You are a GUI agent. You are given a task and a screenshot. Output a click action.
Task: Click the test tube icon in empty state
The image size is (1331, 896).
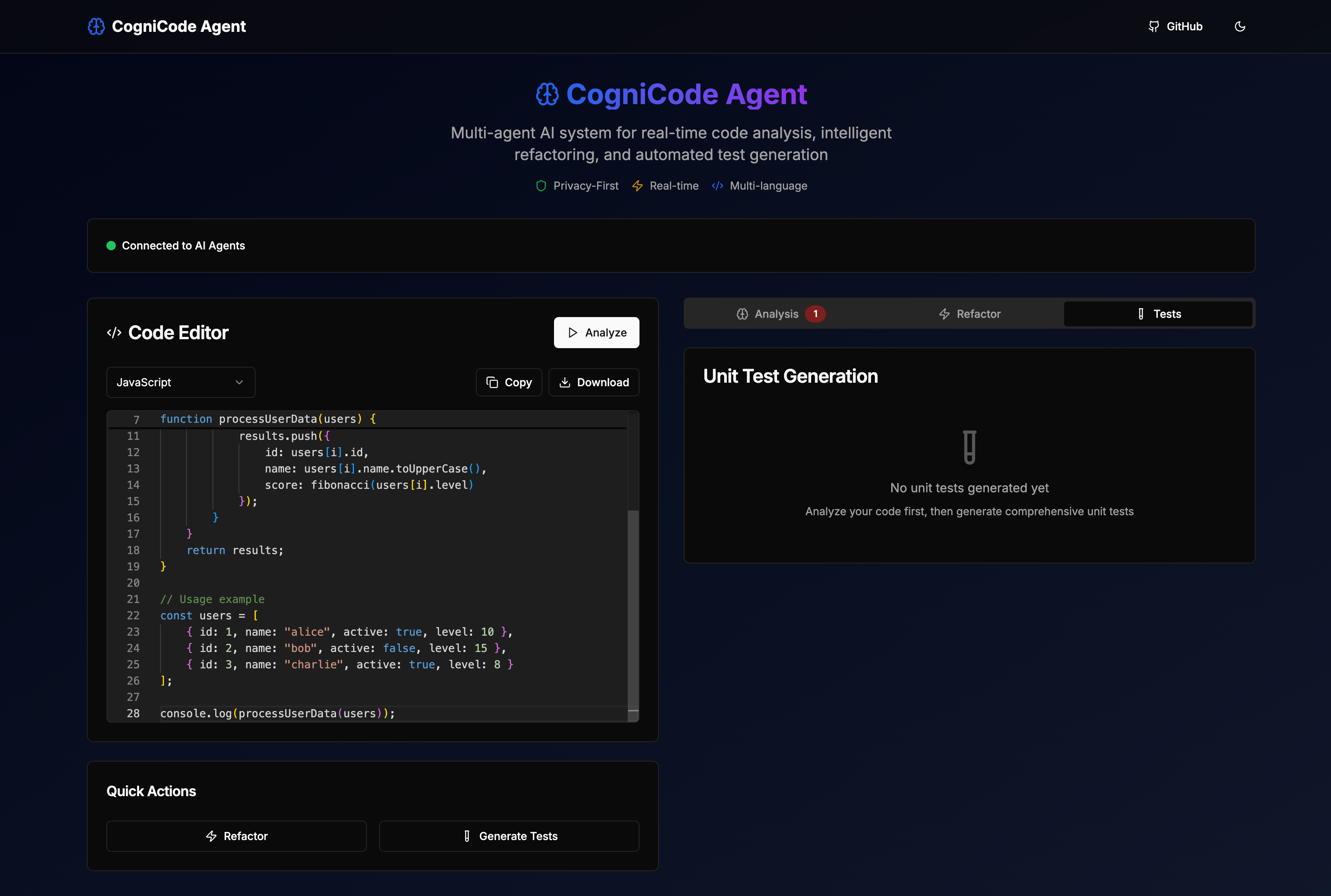coord(969,447)
